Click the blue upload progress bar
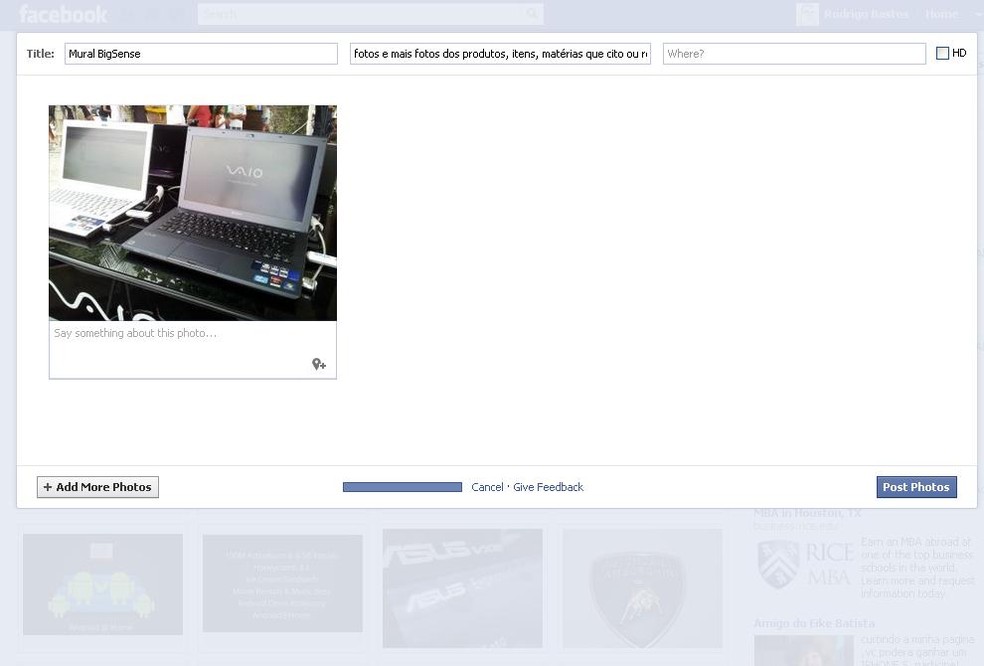Viewport: 984px width, 666px height. click(x=402, y=487)
